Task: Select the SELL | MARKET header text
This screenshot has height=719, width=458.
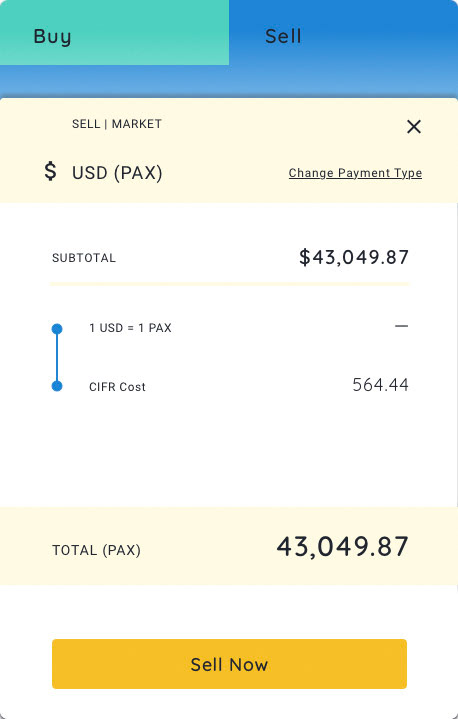Action: tap(117, 124)
